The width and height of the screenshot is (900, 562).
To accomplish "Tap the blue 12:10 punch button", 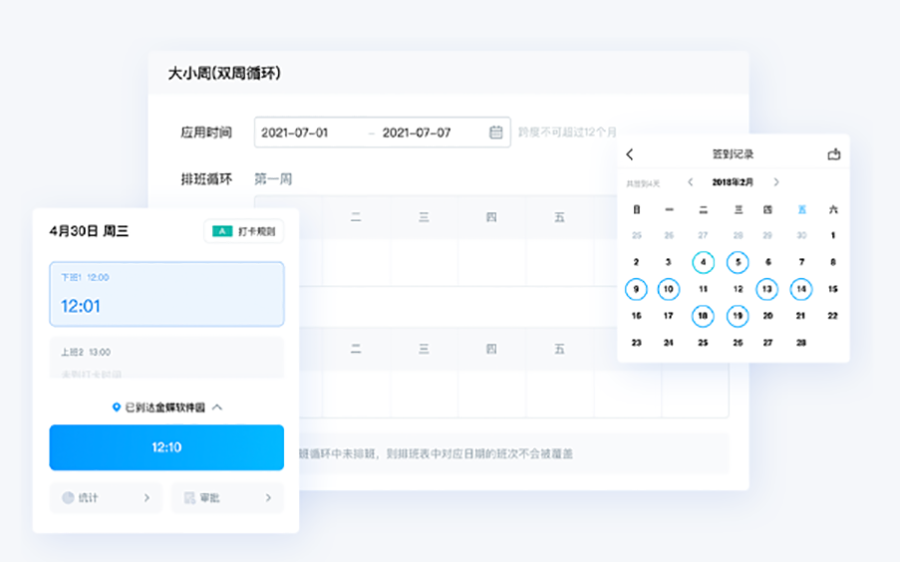I will click(x=166, y=448).
